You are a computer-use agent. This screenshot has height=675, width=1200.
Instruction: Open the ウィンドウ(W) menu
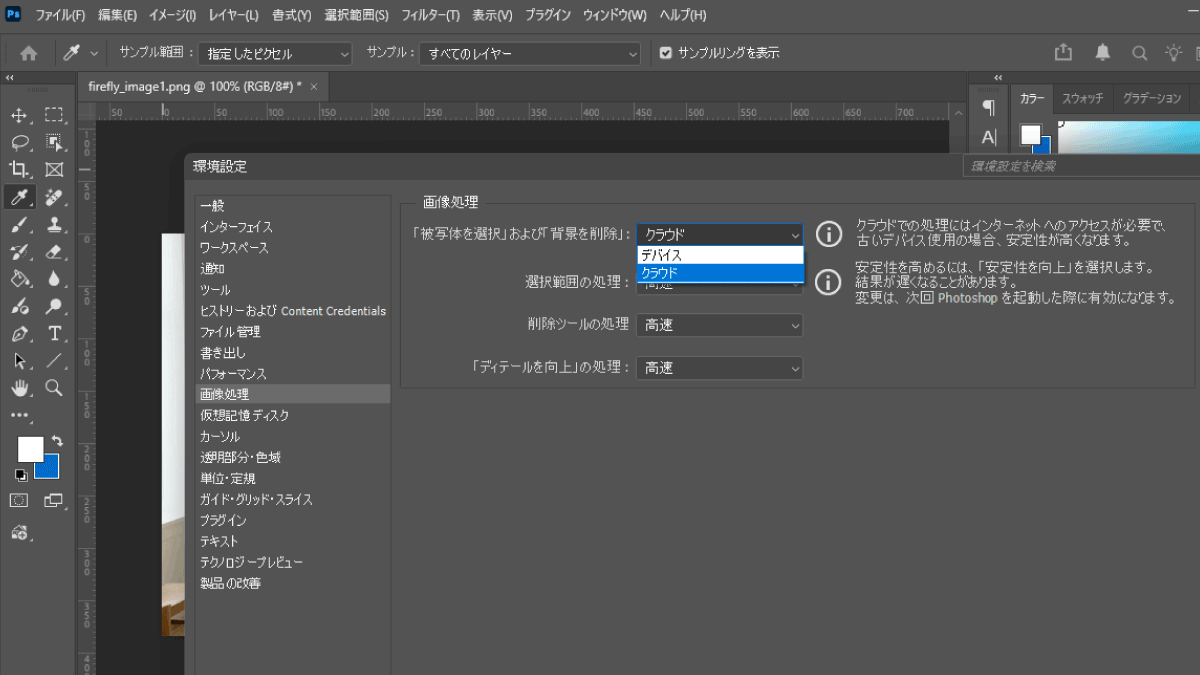pyautogui.click(x=614, y=16)
